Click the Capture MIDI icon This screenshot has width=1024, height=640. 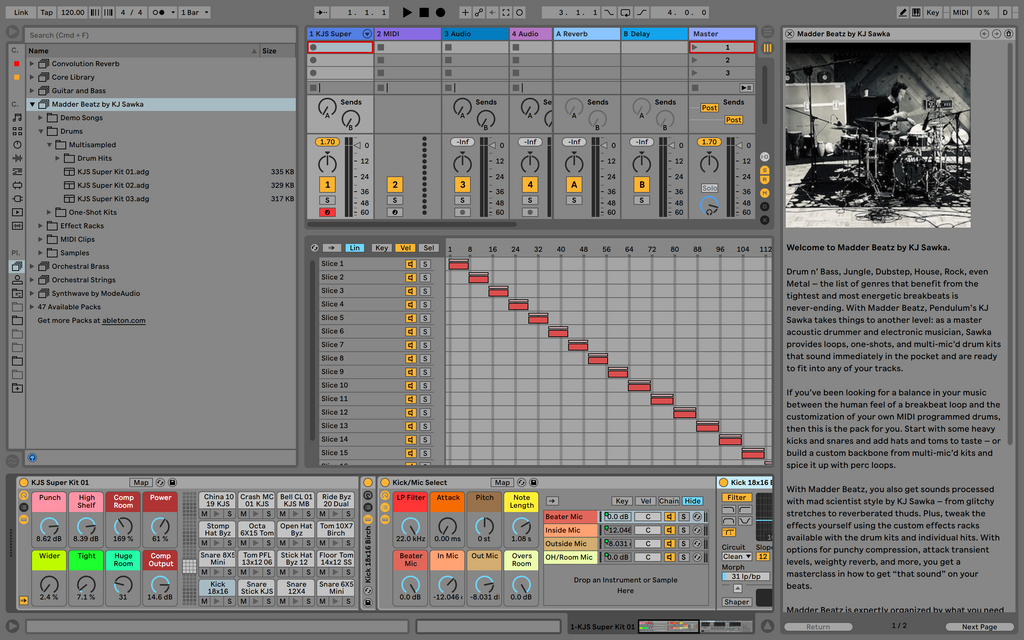(506, 12)
